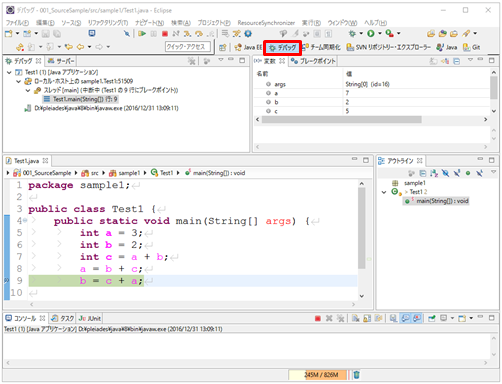502x384 pixels.
Task: Click the Open Console icon
Action: point(462,319)
